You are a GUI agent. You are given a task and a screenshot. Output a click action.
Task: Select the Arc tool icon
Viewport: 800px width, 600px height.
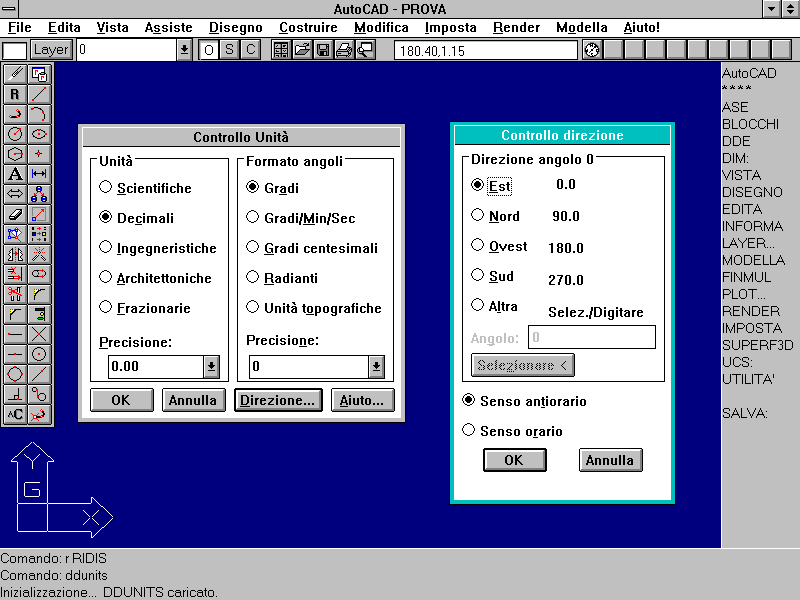(39, 114)
